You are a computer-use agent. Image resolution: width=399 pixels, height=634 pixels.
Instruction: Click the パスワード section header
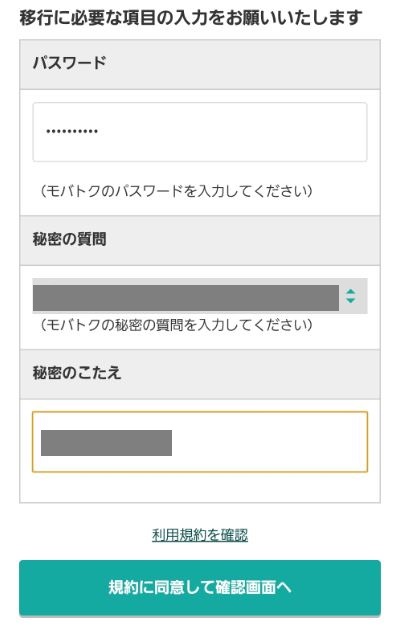coord(200,64)
